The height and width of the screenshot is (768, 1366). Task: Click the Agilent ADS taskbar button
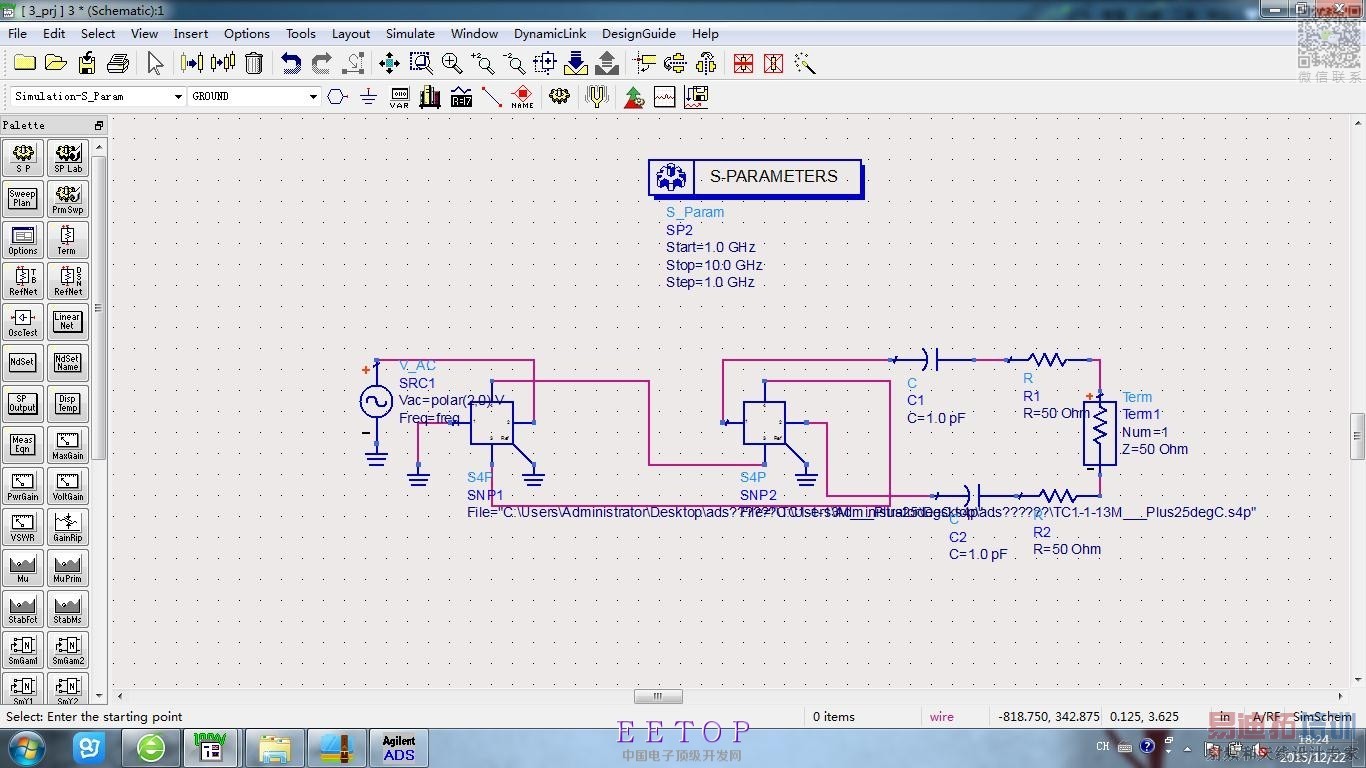(x=399, y=748)
